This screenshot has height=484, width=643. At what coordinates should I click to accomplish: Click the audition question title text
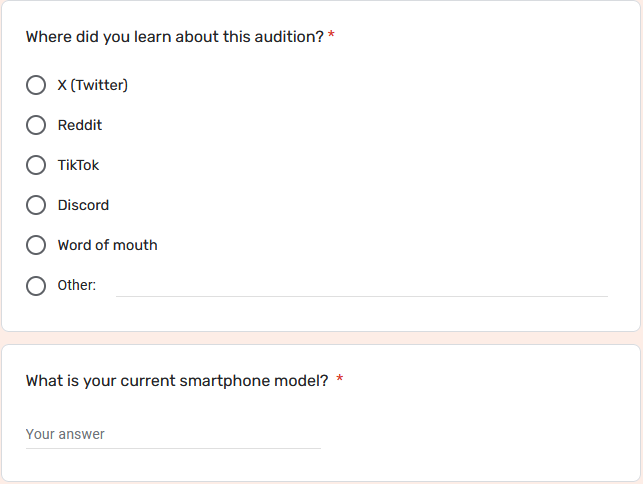pyautogui.click(x=175, y=37)
